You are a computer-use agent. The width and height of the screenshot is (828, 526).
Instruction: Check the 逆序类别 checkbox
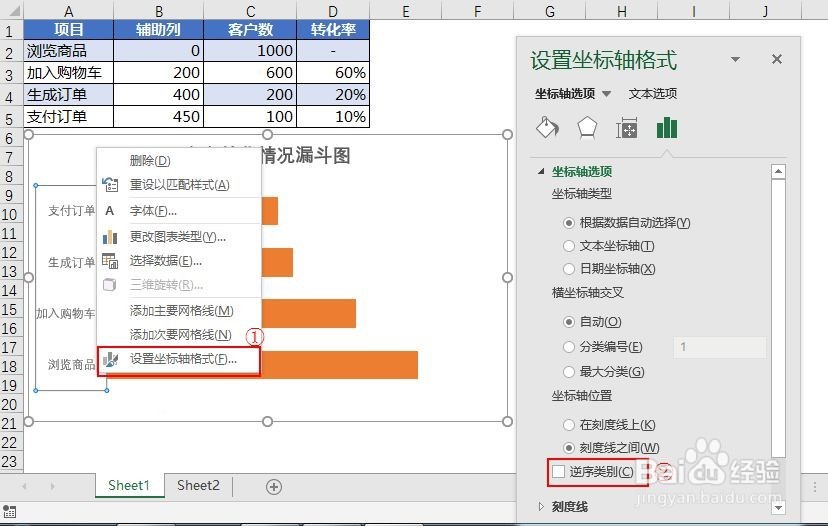pos(558,471)
